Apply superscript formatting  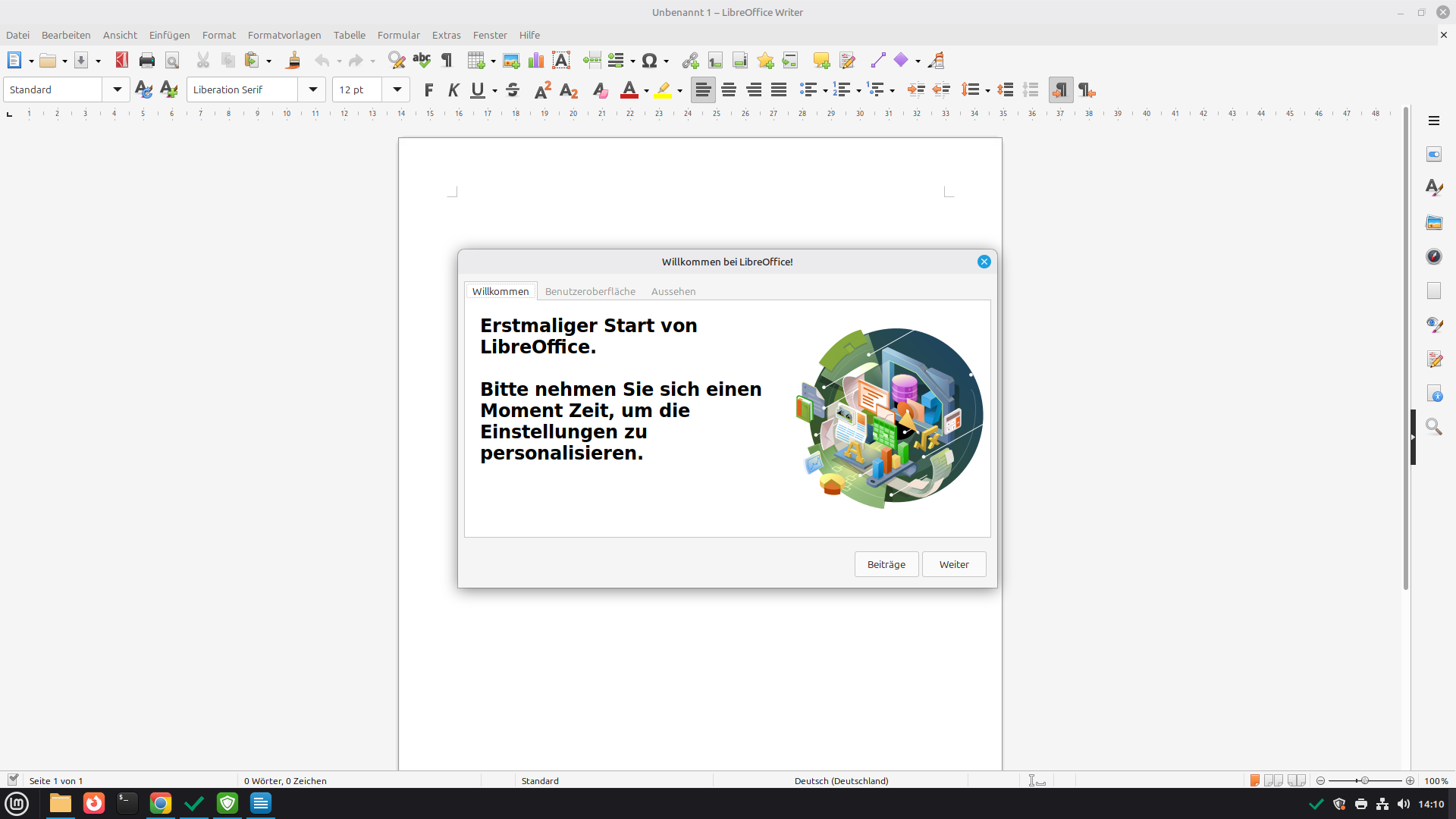pyautogui.click(x=543, y=90)
